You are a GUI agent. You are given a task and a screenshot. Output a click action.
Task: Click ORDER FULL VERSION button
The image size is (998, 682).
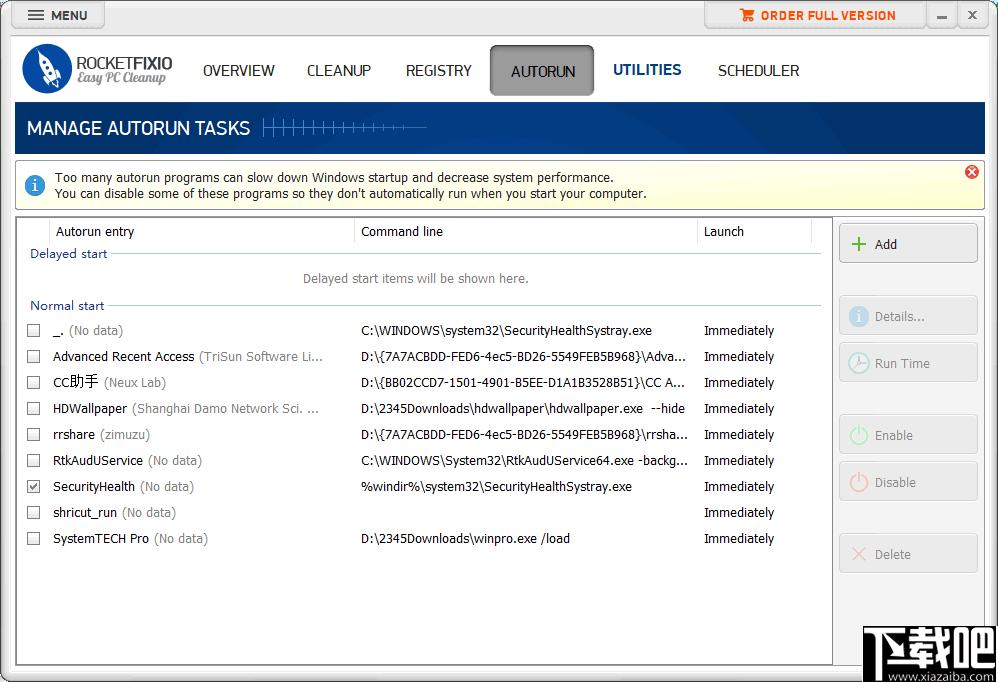click(x=817, y=15)
